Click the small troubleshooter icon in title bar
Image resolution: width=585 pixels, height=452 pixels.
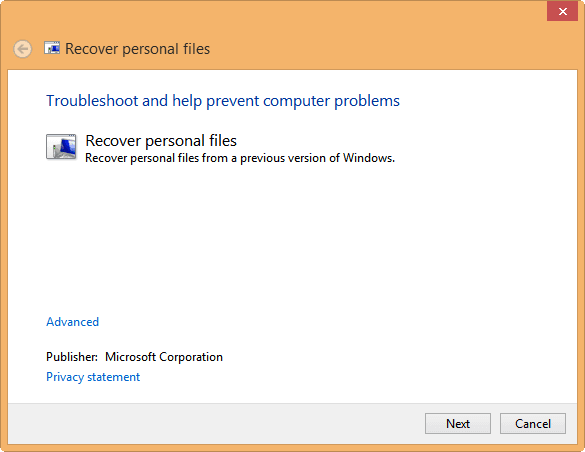[x=52, y=48]
